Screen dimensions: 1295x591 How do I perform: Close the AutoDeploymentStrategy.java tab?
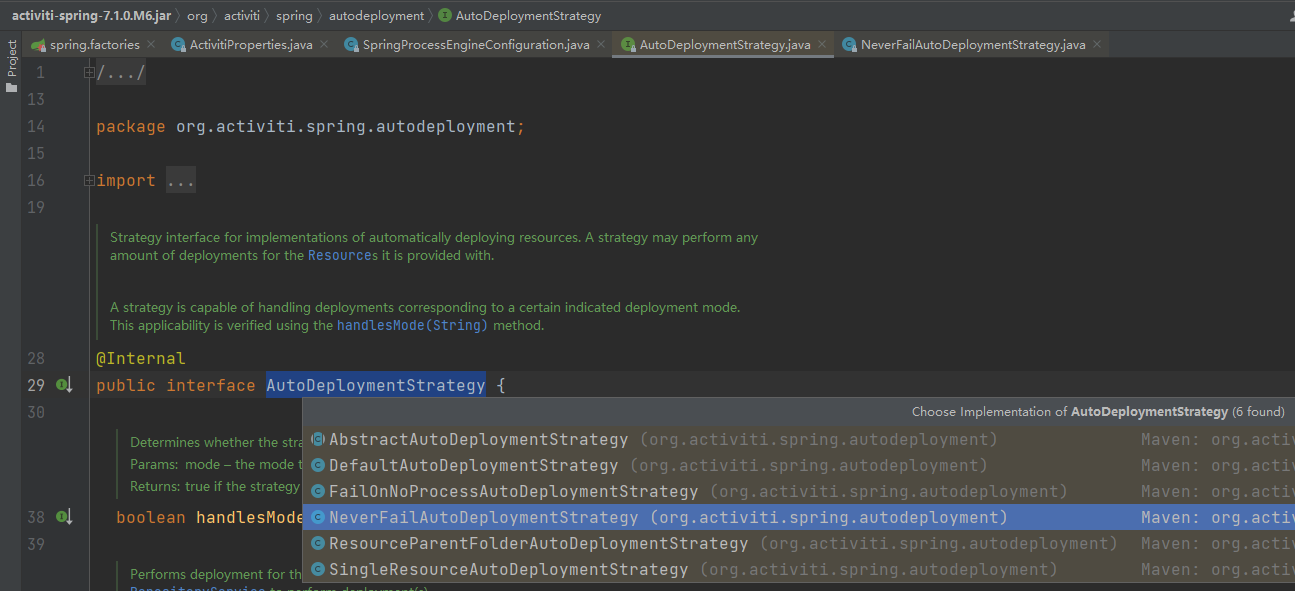pyautogui.click(x=821, y=45)
